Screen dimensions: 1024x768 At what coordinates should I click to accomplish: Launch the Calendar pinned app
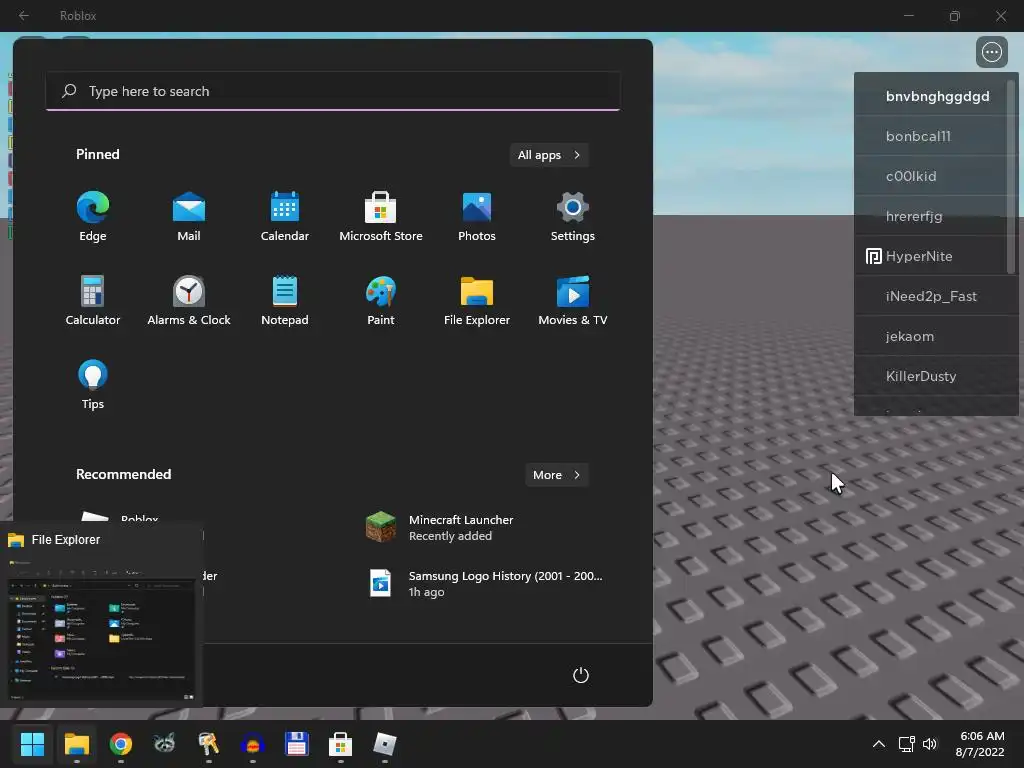(285, 217)
